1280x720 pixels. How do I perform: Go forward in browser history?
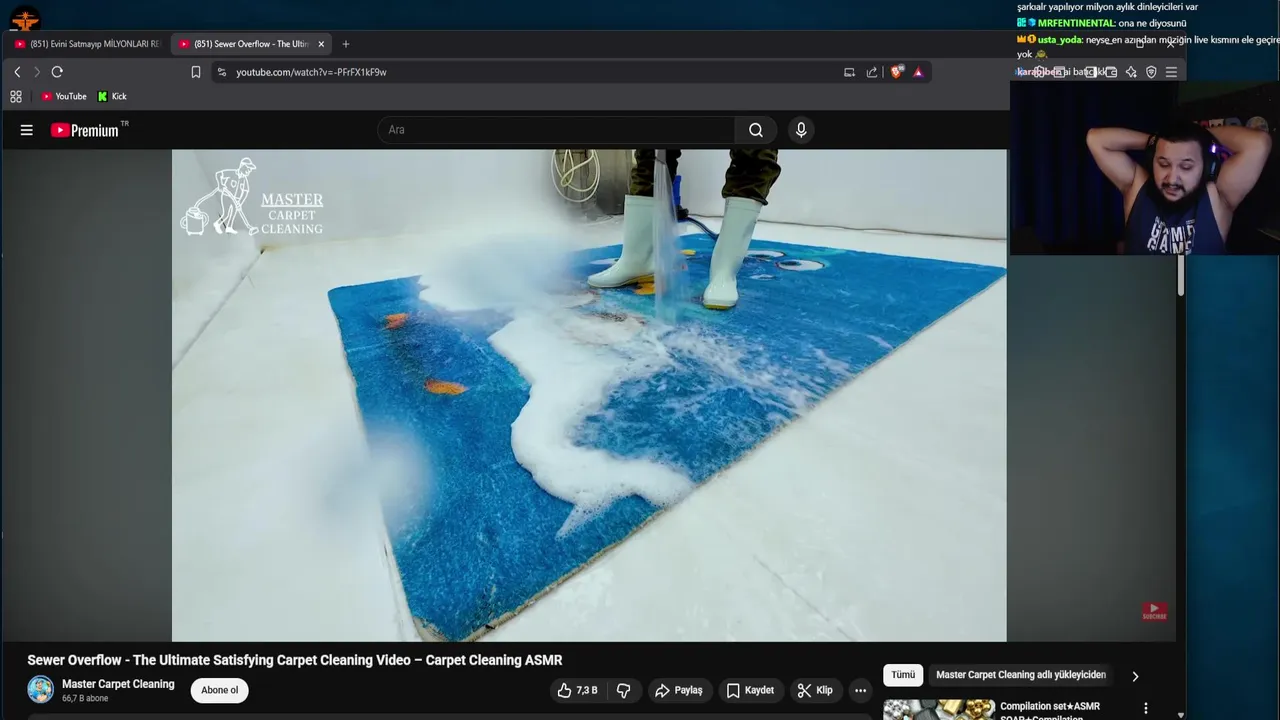click(37, 72)
